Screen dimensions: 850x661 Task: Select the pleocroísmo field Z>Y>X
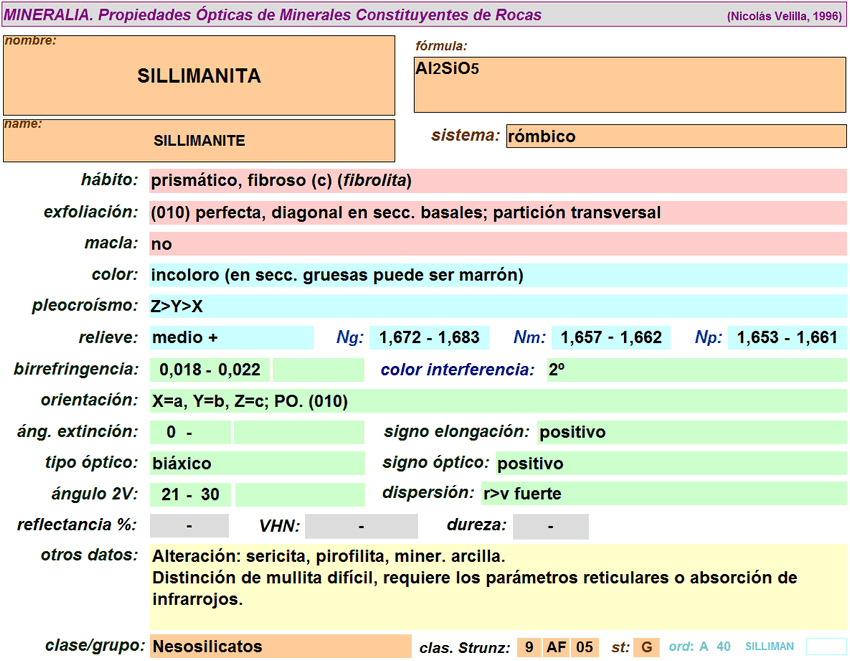click(498, 306)
